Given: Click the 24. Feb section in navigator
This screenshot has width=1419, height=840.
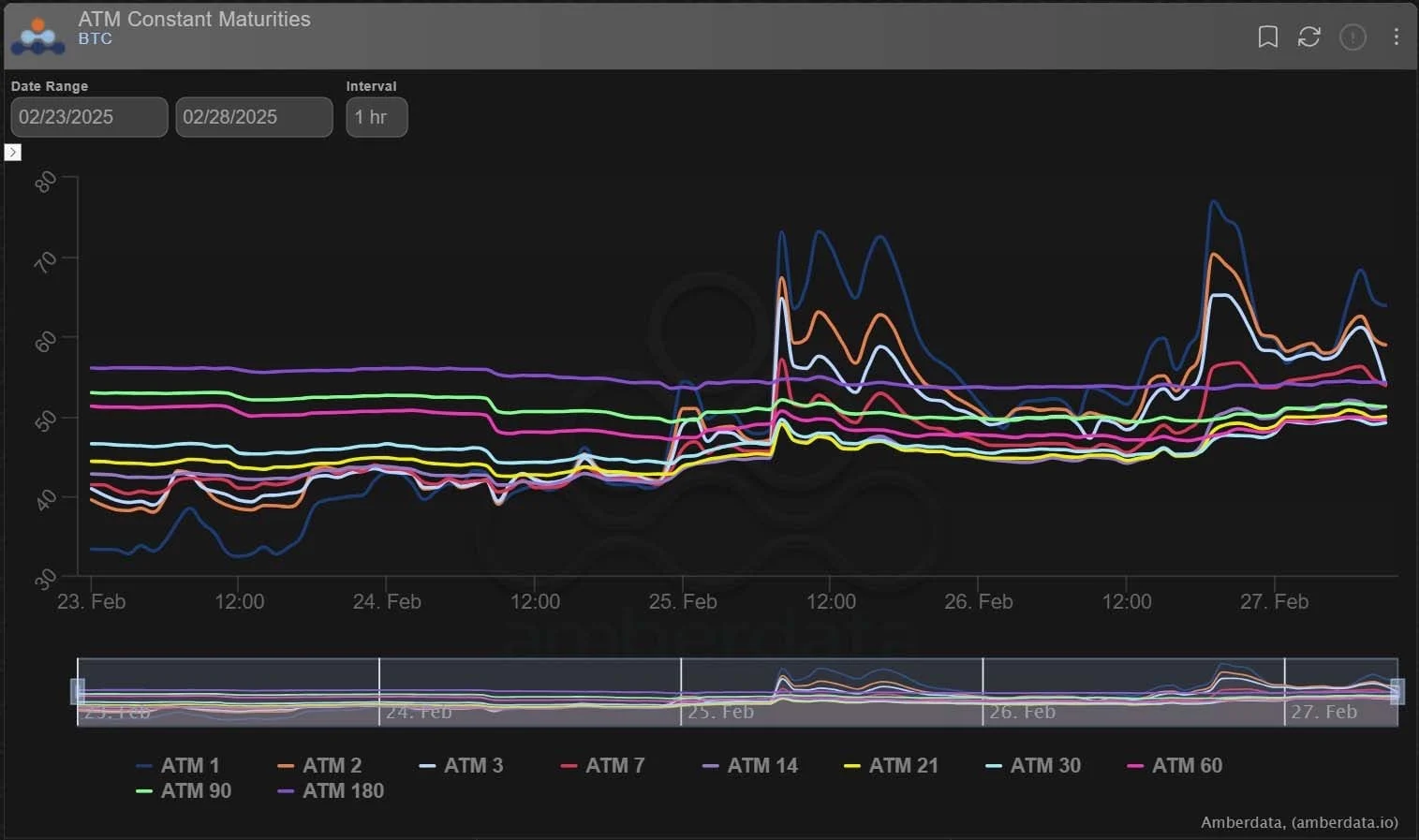Looking at the screenshot, I should [530, 692].
